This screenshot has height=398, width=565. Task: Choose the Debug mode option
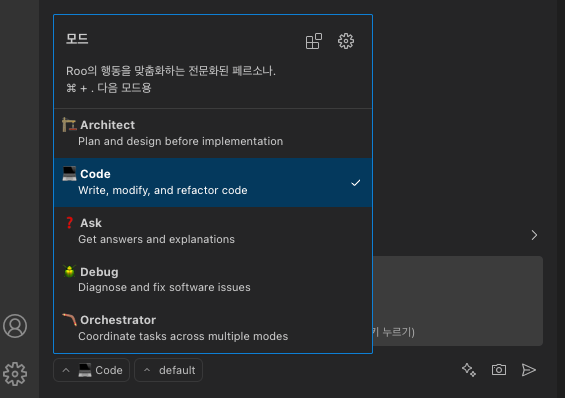[213, 280]
